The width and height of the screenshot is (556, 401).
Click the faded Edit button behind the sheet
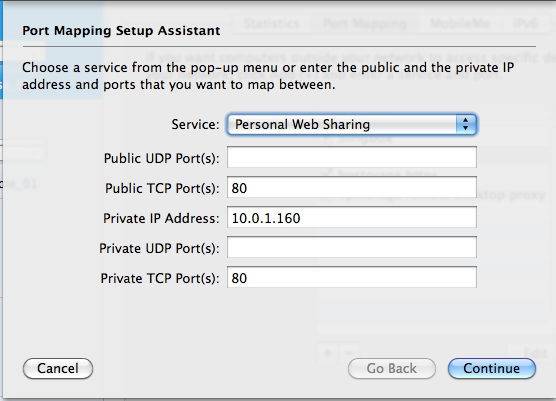[535, 353]
